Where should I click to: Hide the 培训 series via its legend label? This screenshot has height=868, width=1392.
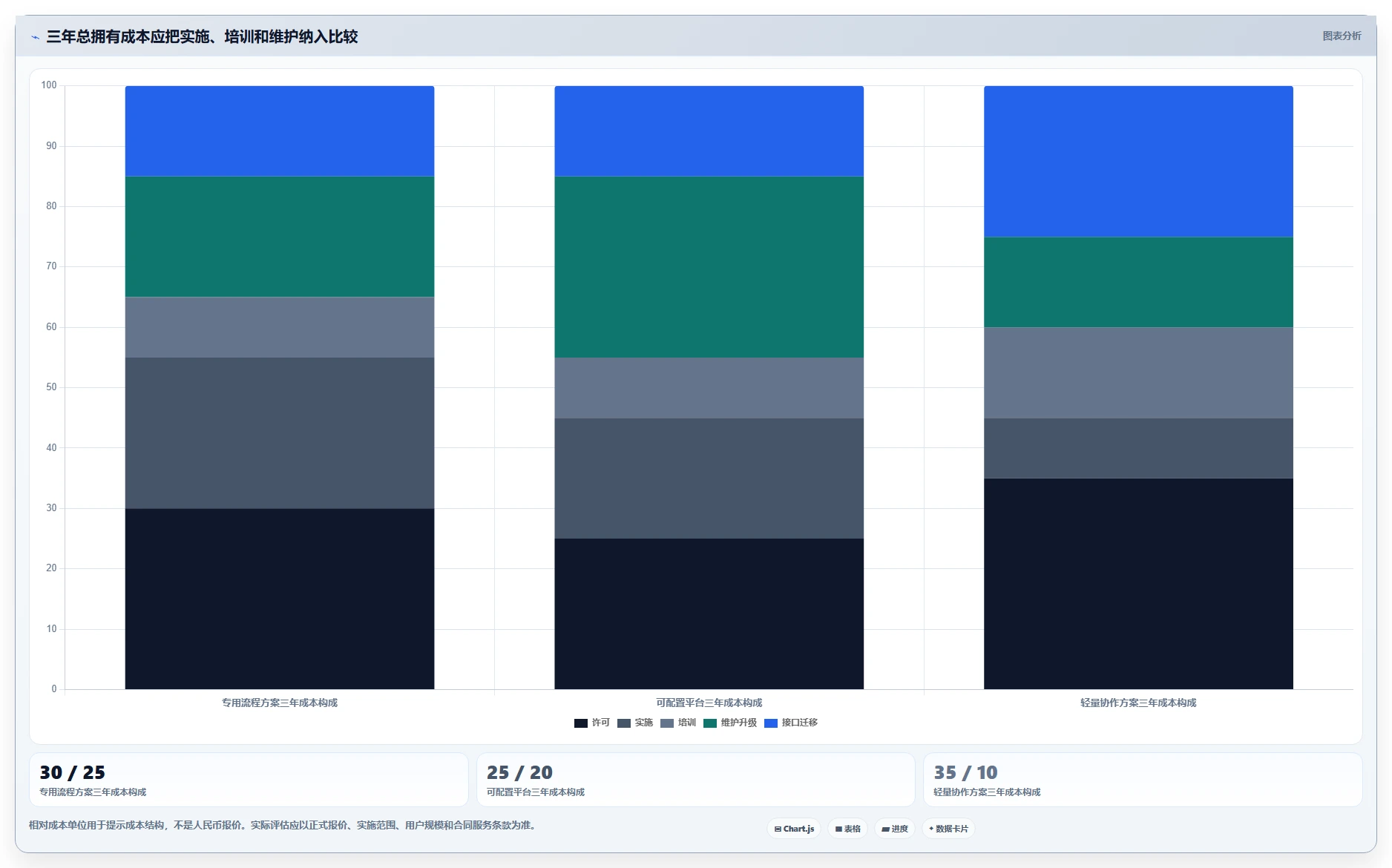[x=678, y=723]
